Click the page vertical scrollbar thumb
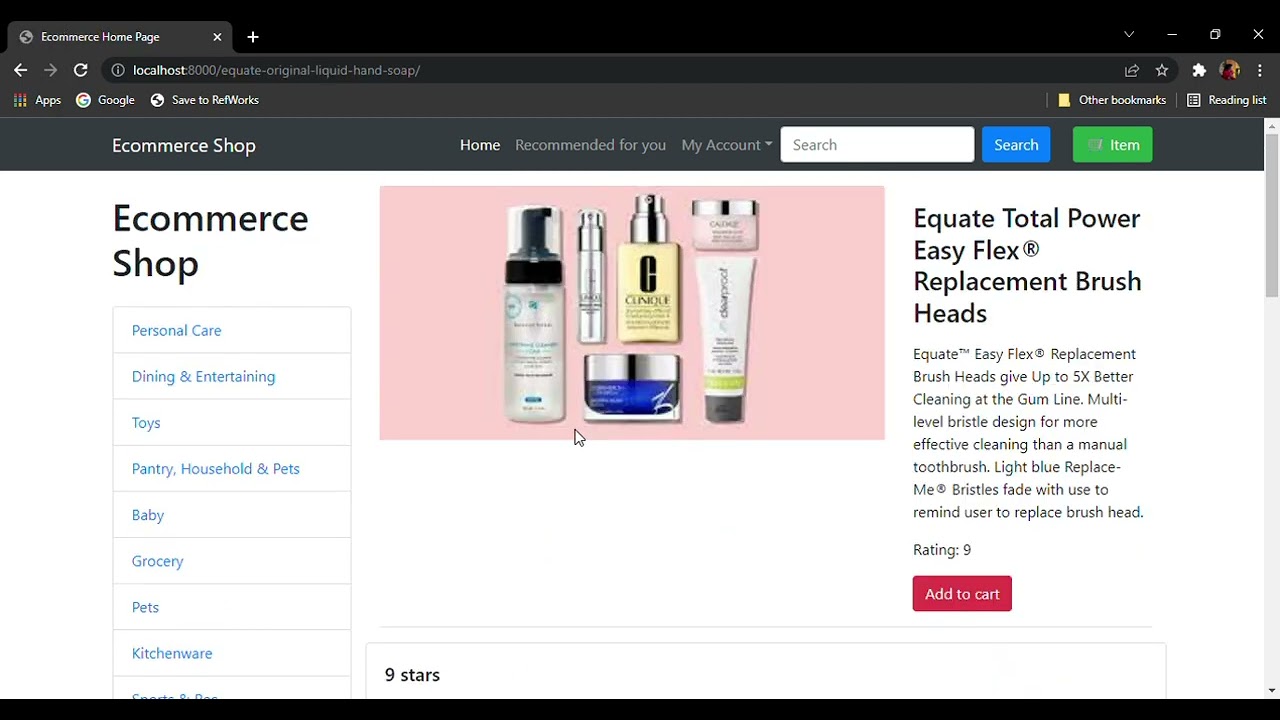This screenshot has width=1280, height=720. 1272,215
